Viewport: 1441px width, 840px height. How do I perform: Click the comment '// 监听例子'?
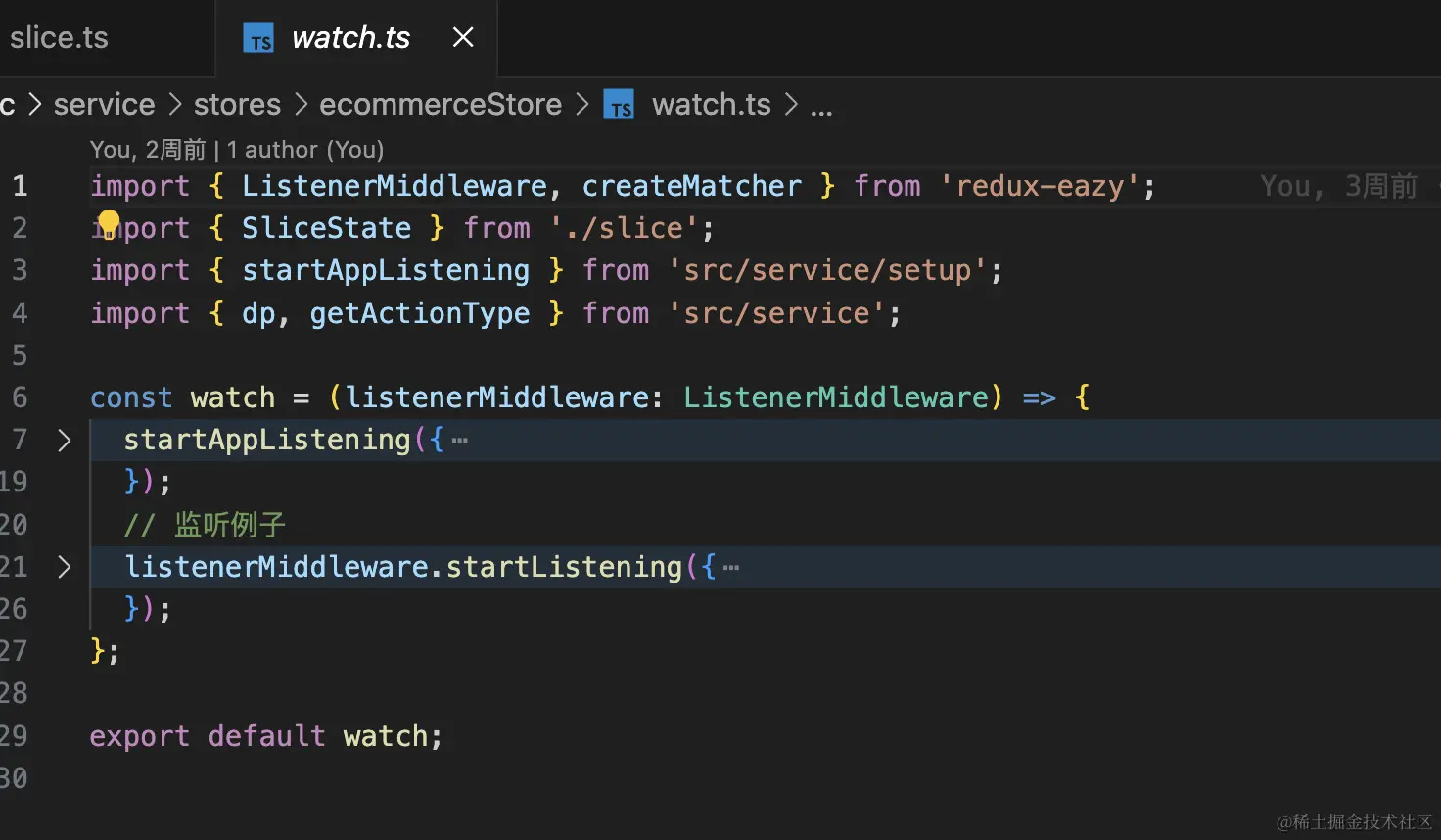[x=205, y=525]
